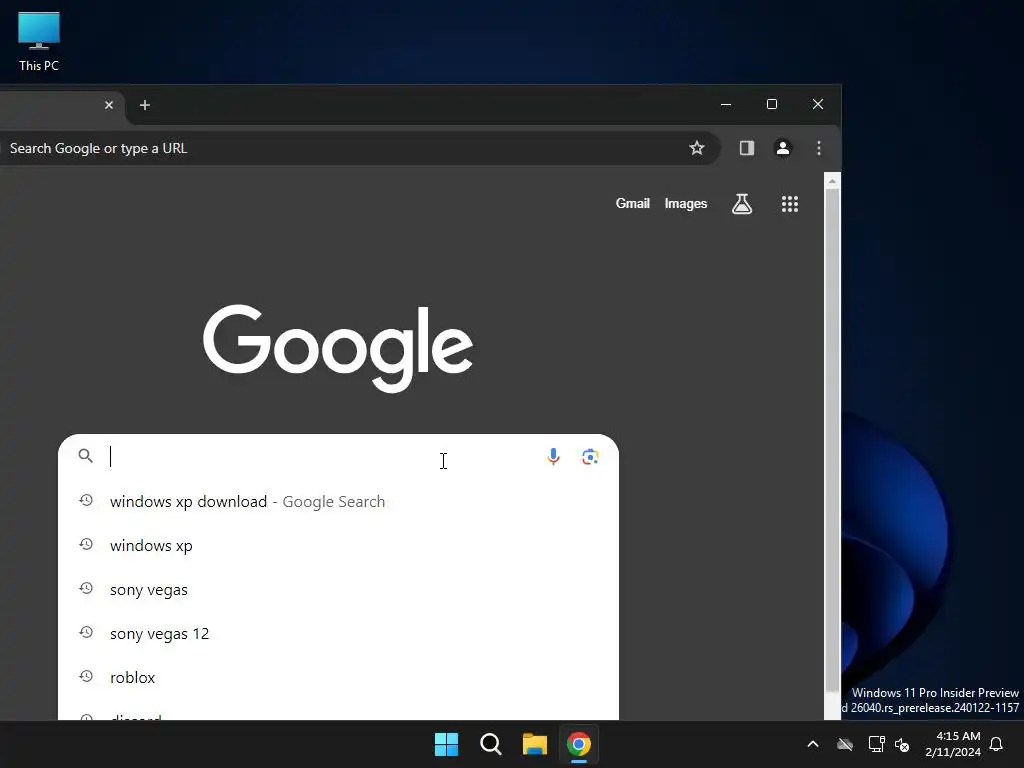Viewport: 1024px width, 768px height.
Task: Click the Google search magnifier icon
Action: [86, 456]
